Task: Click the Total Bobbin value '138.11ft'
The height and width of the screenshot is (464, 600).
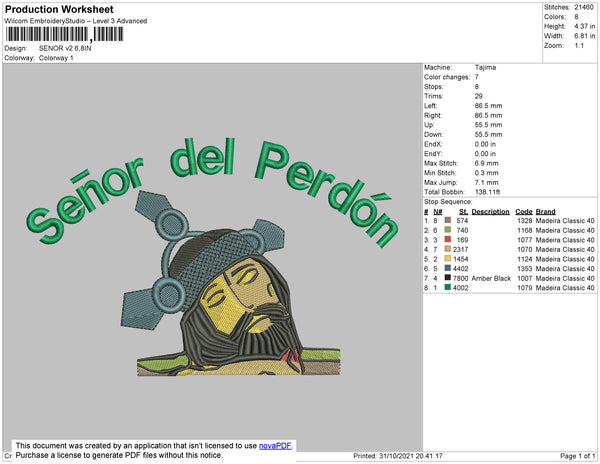Action: (x=487, y=192)
